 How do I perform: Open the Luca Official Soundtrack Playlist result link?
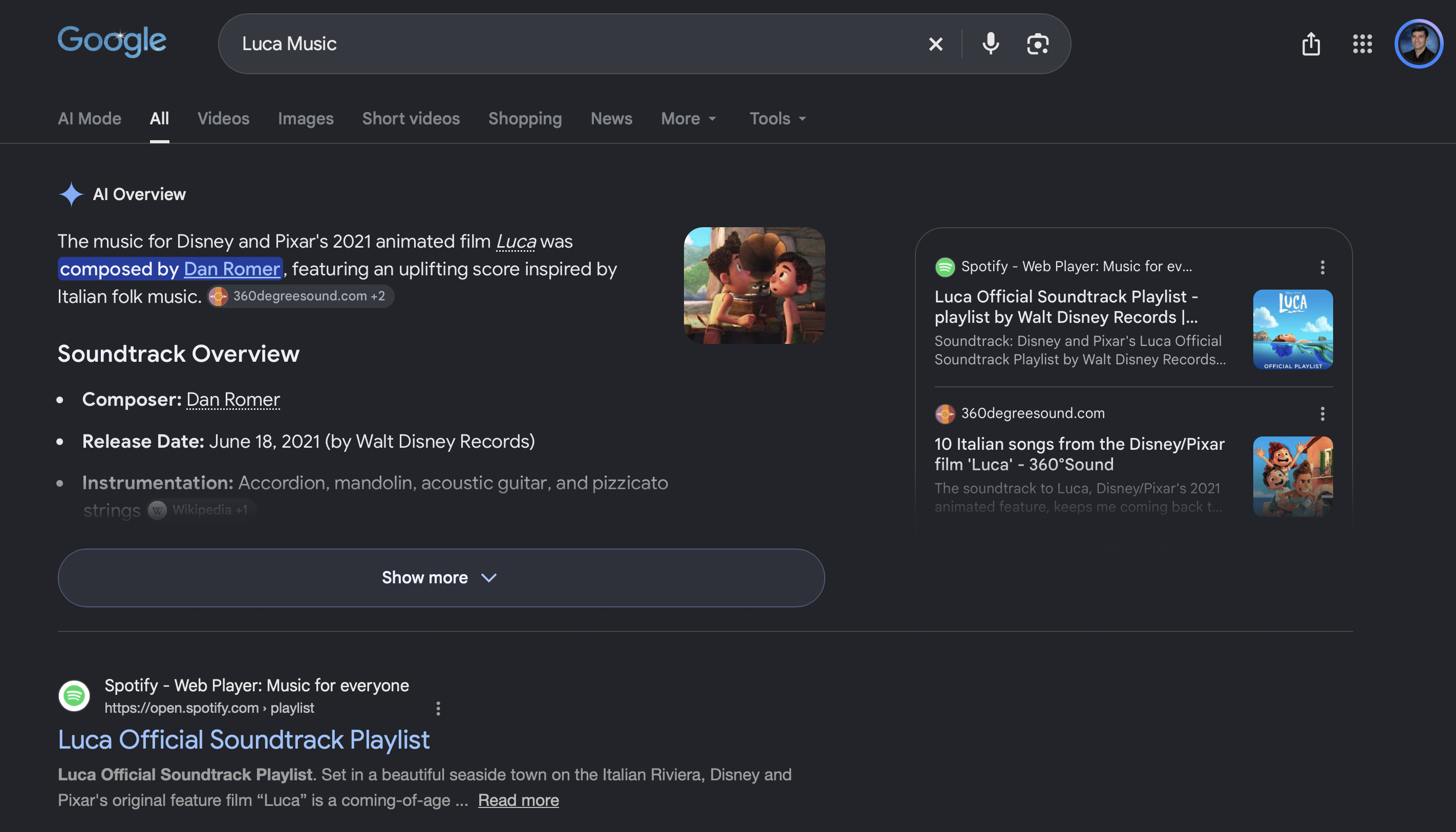pyautogui.click(x=244, y=739)
